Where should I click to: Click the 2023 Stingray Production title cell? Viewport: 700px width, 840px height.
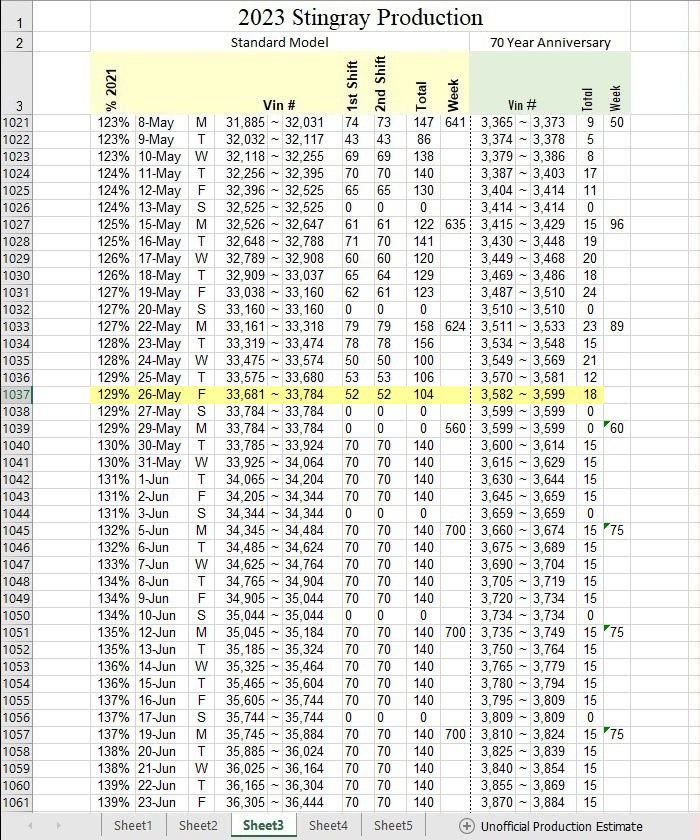[360, 17]
